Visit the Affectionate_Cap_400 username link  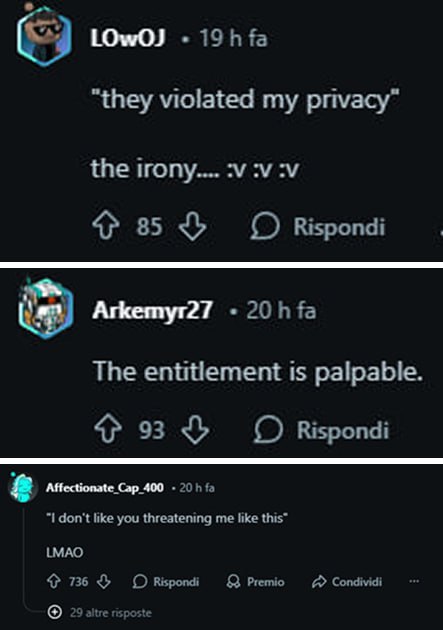point(105,488)
